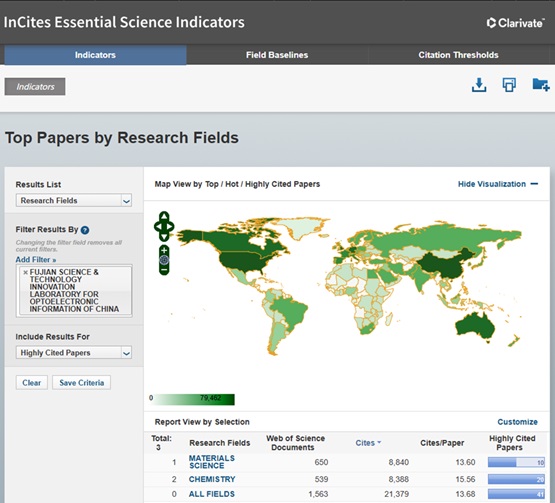Click the 15.56 cites per paper value
This screenshot has width=555, height=503.
coord(465,479)
